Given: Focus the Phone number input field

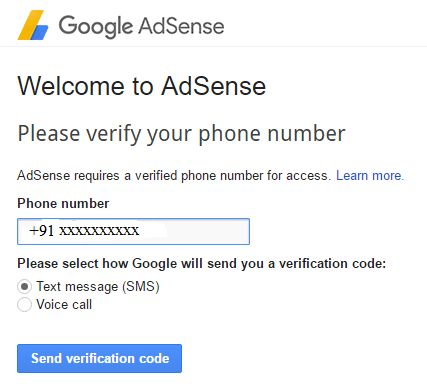Looking at the screenshot, I should (x=133, y=231).
